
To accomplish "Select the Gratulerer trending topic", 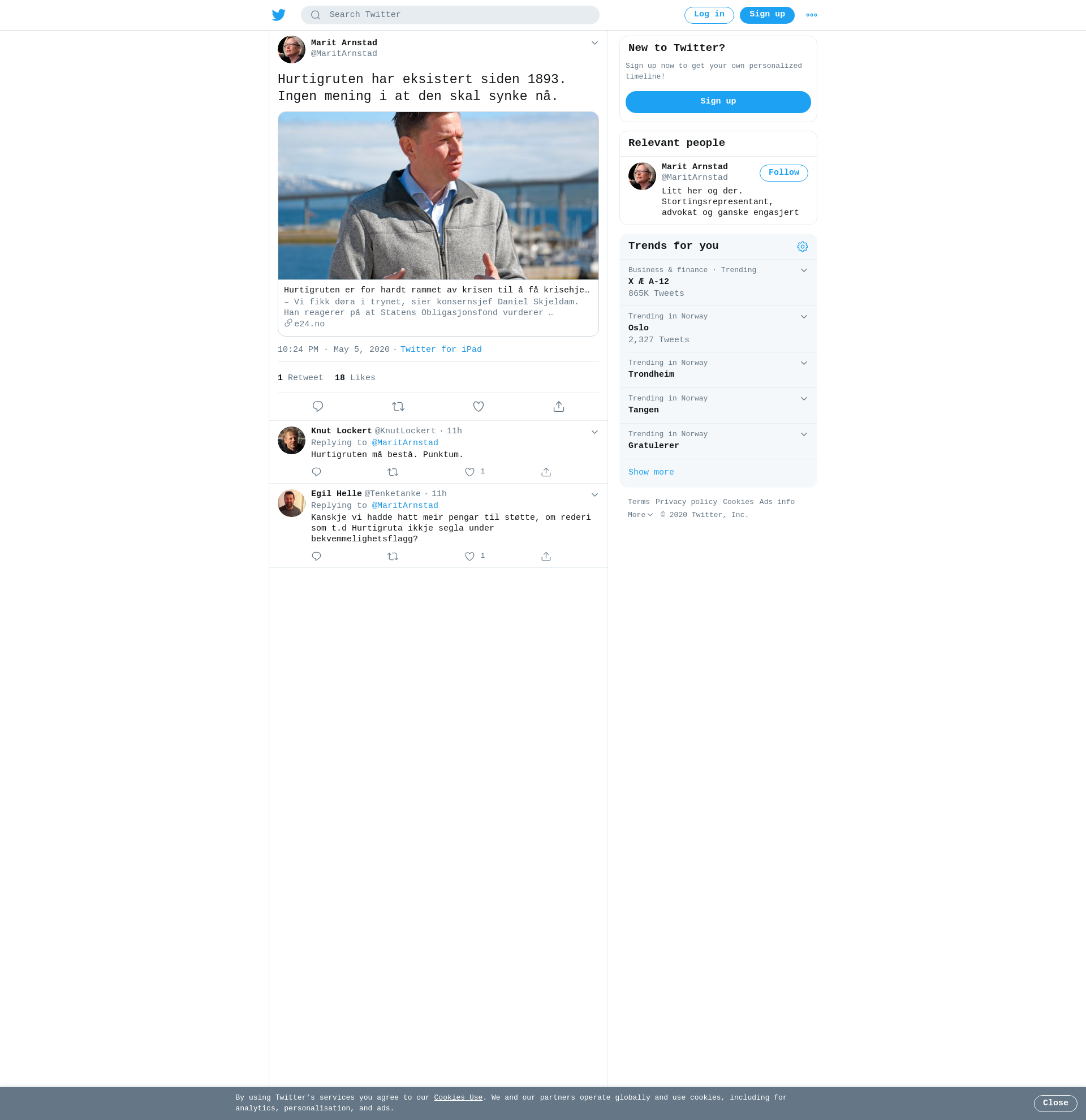I will (x=653, y=446).
